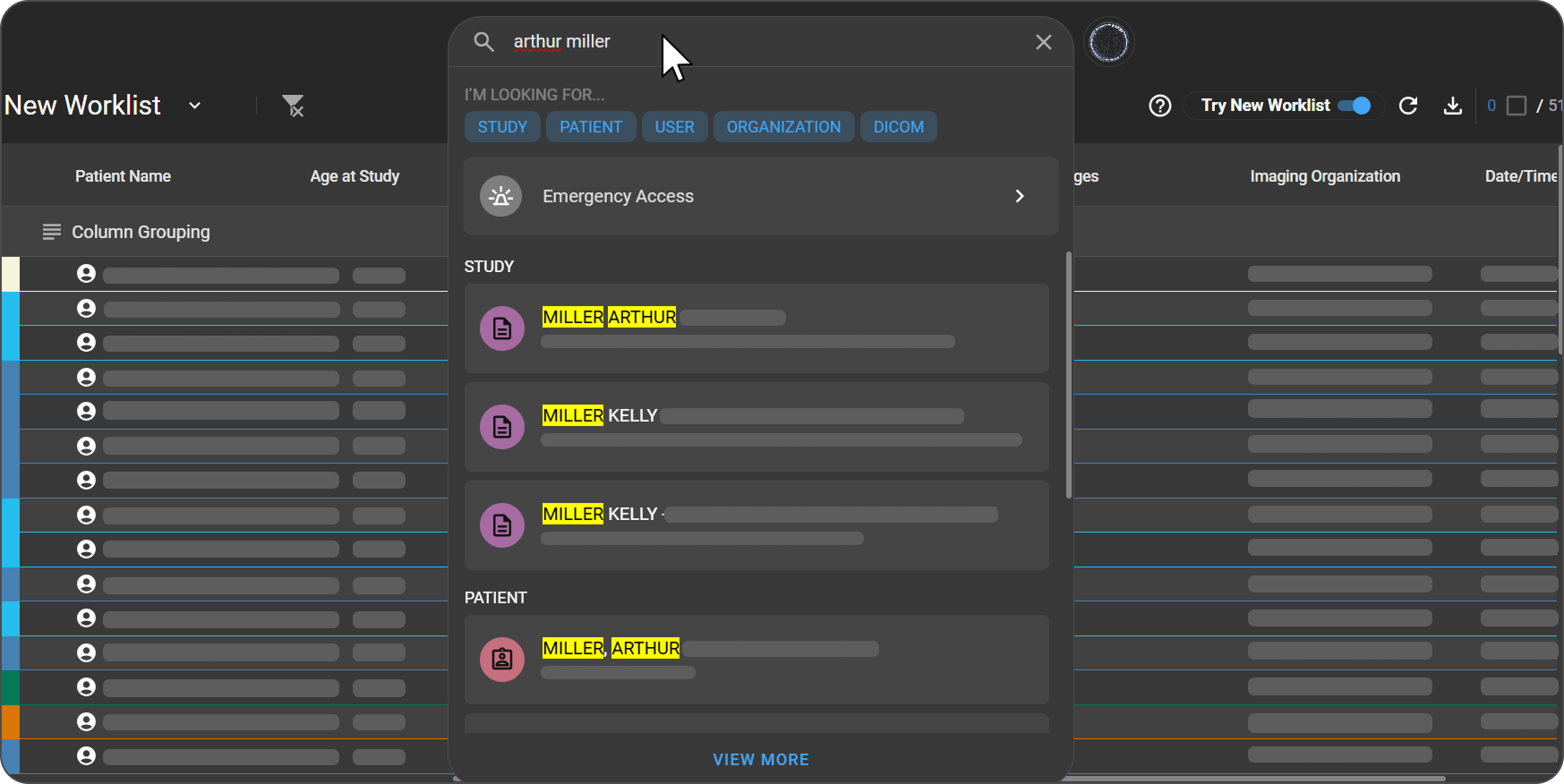Click the clear filters funnel icon
The width and height of the screenshot is (1564, 784).
coord(293,106)
